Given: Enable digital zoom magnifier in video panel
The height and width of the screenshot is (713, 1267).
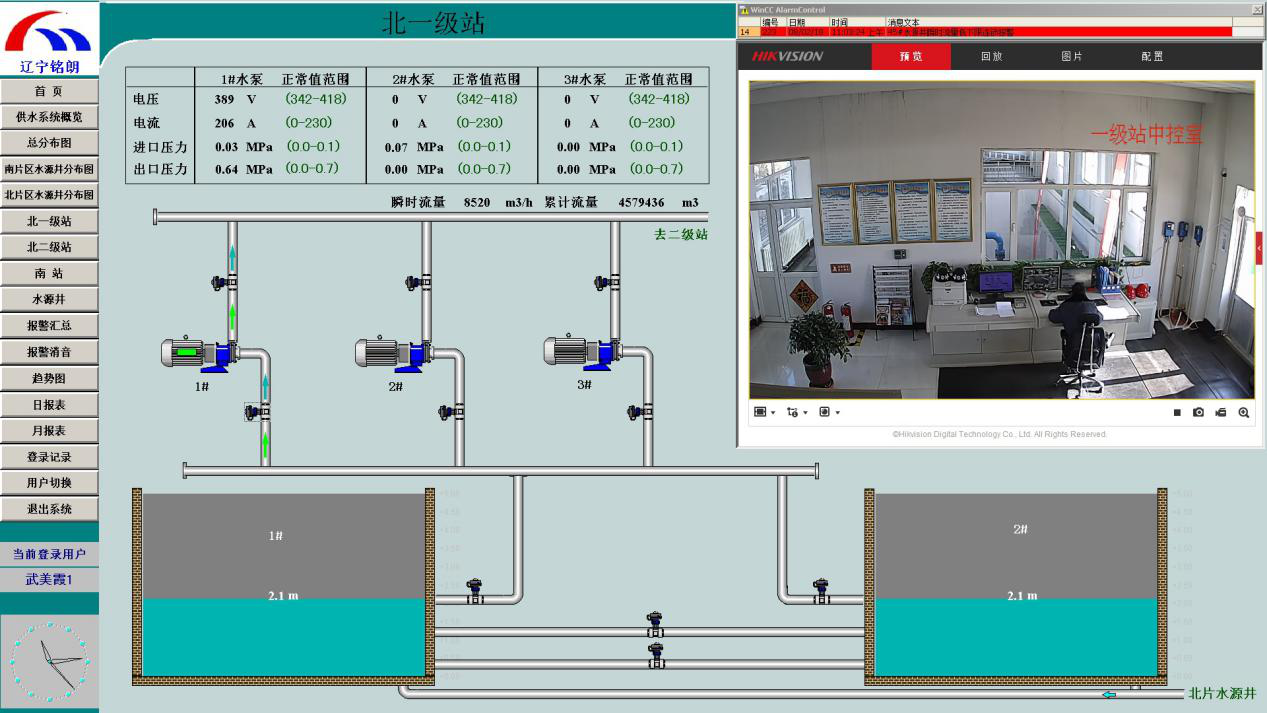Looking at the screenshot, I should click(1244, 412).
